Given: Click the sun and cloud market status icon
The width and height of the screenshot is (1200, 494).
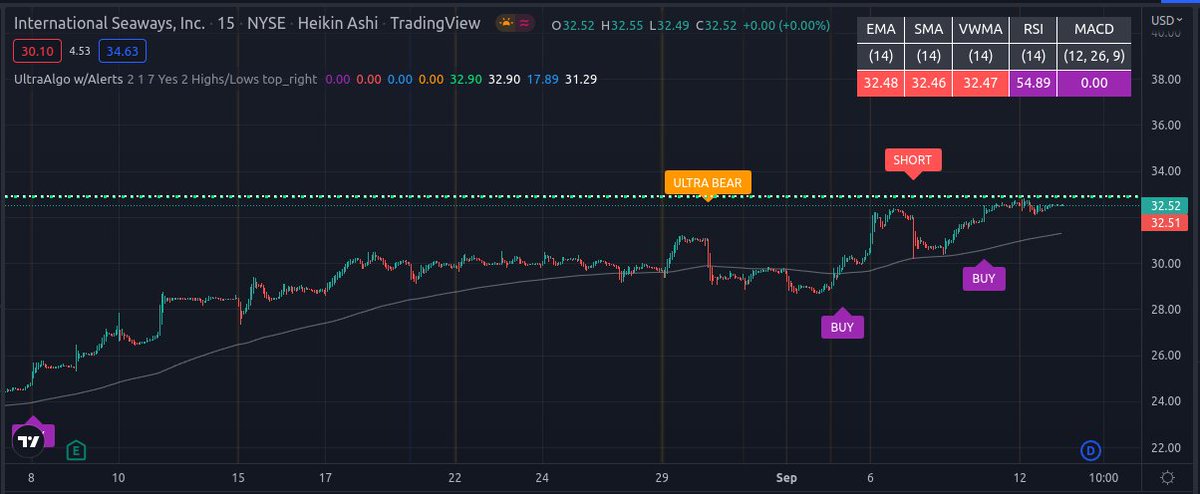Looking at the screenshot, I should (505, 23).
